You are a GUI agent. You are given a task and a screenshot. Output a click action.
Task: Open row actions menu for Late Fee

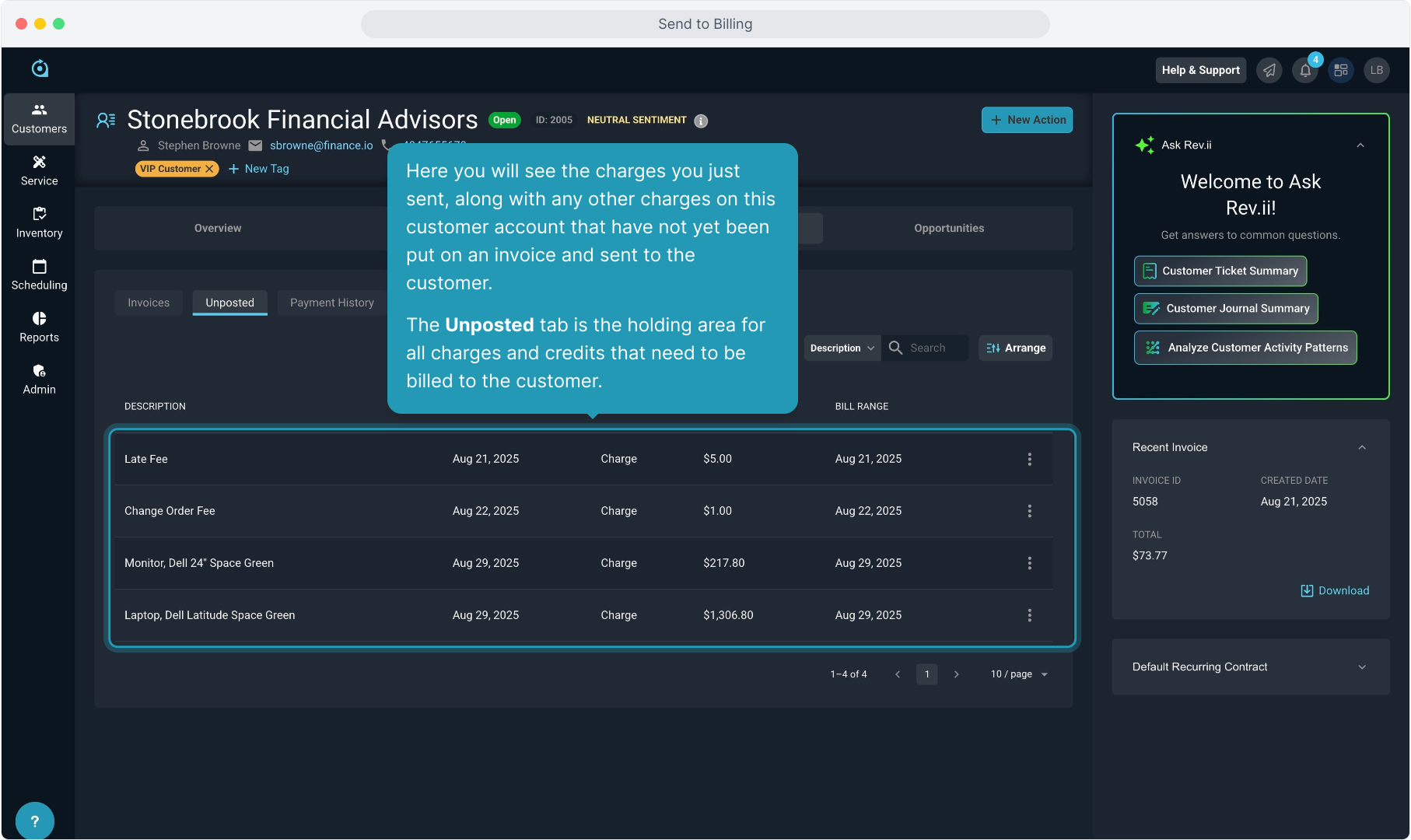pos(1029,460)
